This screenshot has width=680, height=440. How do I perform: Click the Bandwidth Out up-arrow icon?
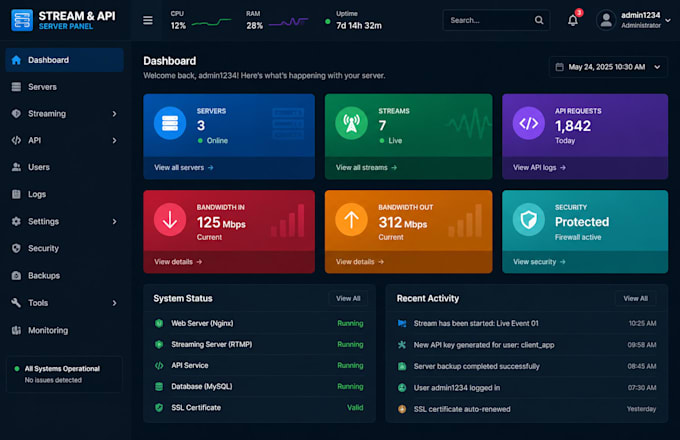click(351, 220)
